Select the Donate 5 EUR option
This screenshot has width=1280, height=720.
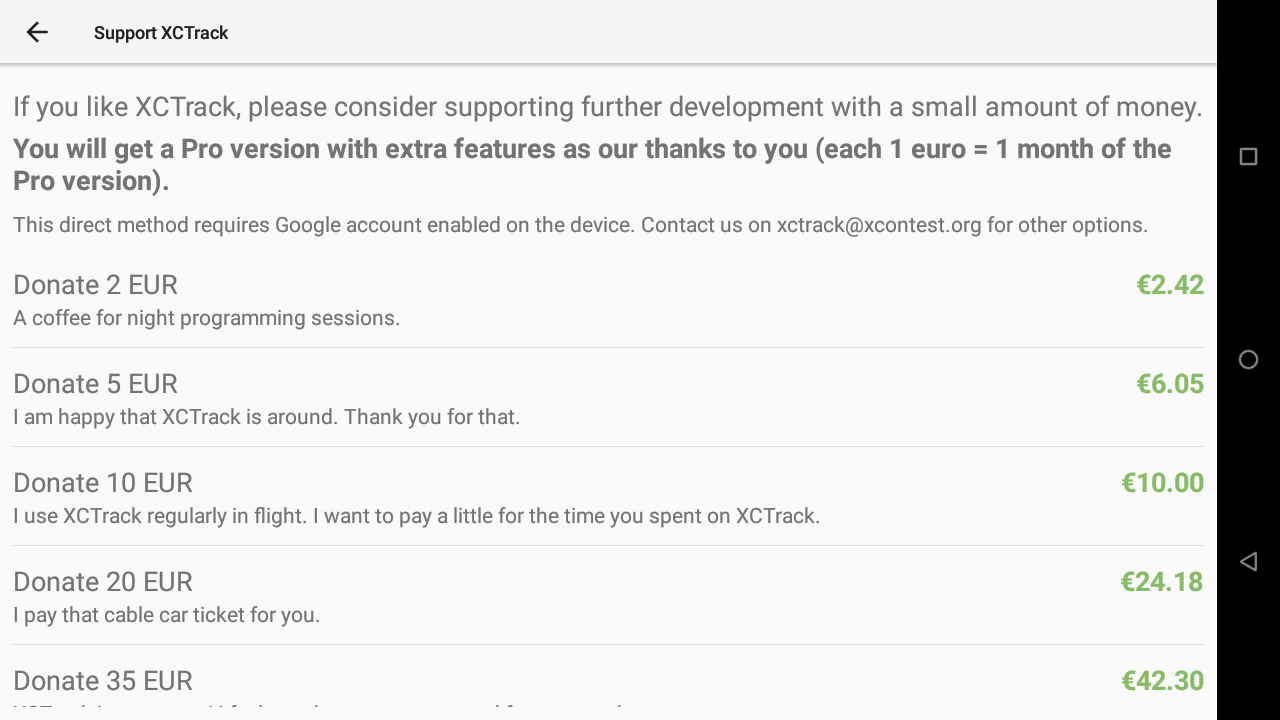(608, 398)
